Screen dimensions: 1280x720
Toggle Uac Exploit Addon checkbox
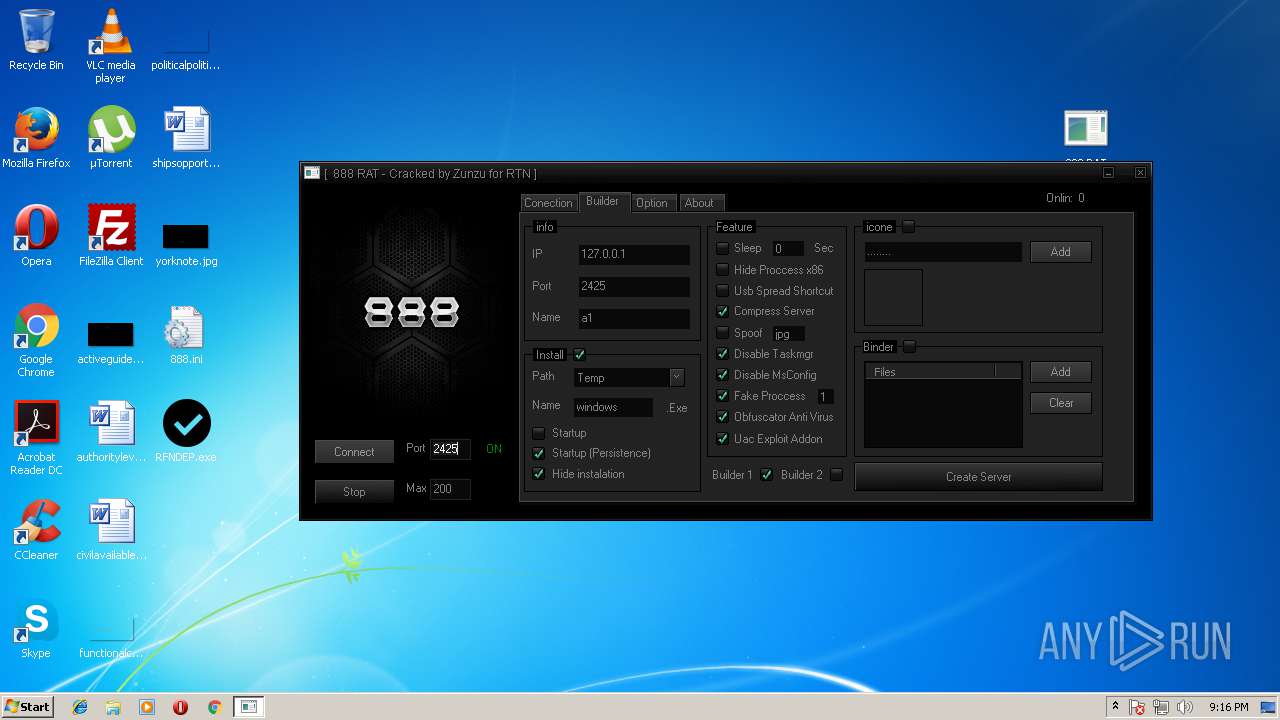click(x=722, y=439)
